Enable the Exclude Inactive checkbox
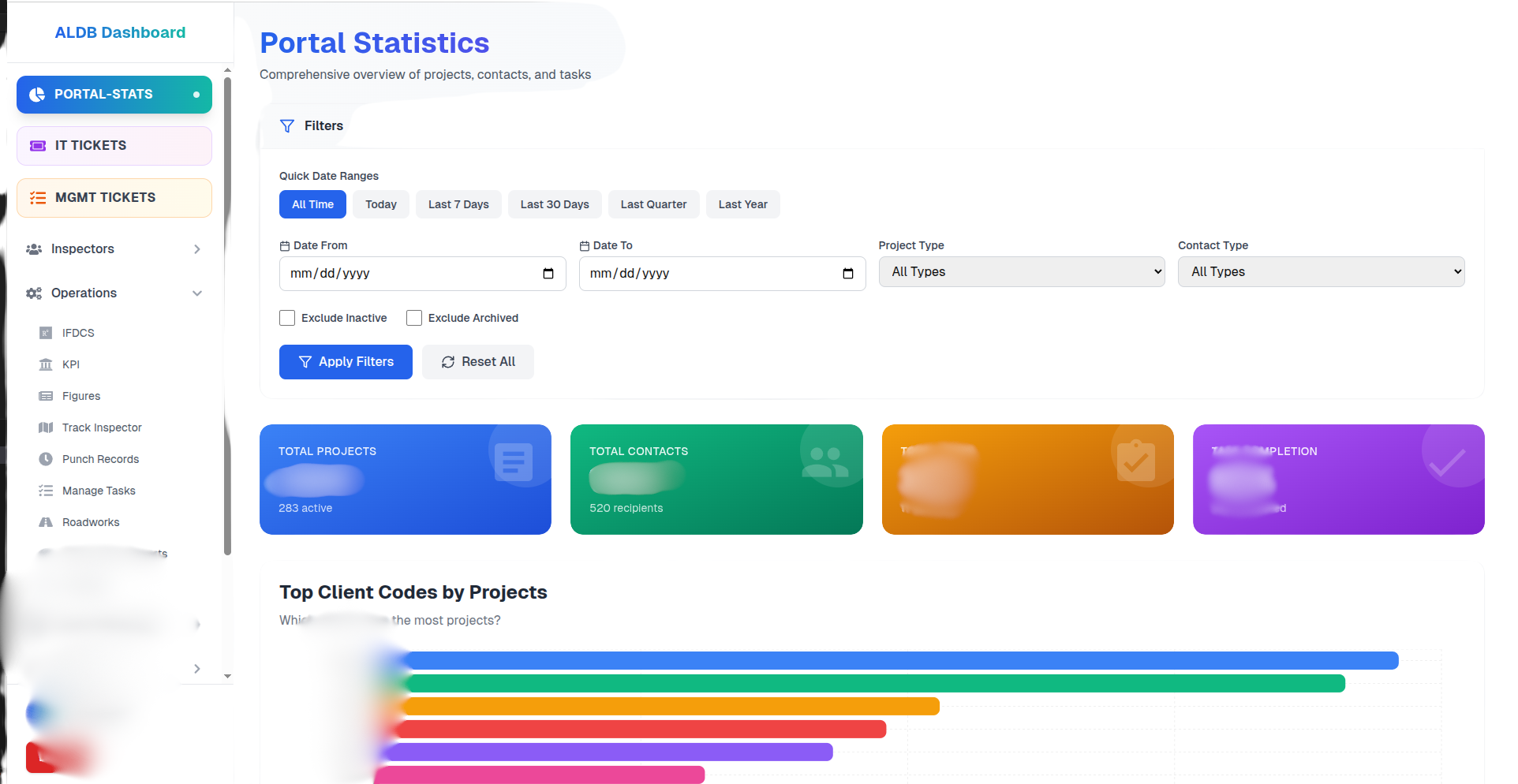Image resolution: width=1518 pixels, height=784 pixels. (x=287, y=317)
